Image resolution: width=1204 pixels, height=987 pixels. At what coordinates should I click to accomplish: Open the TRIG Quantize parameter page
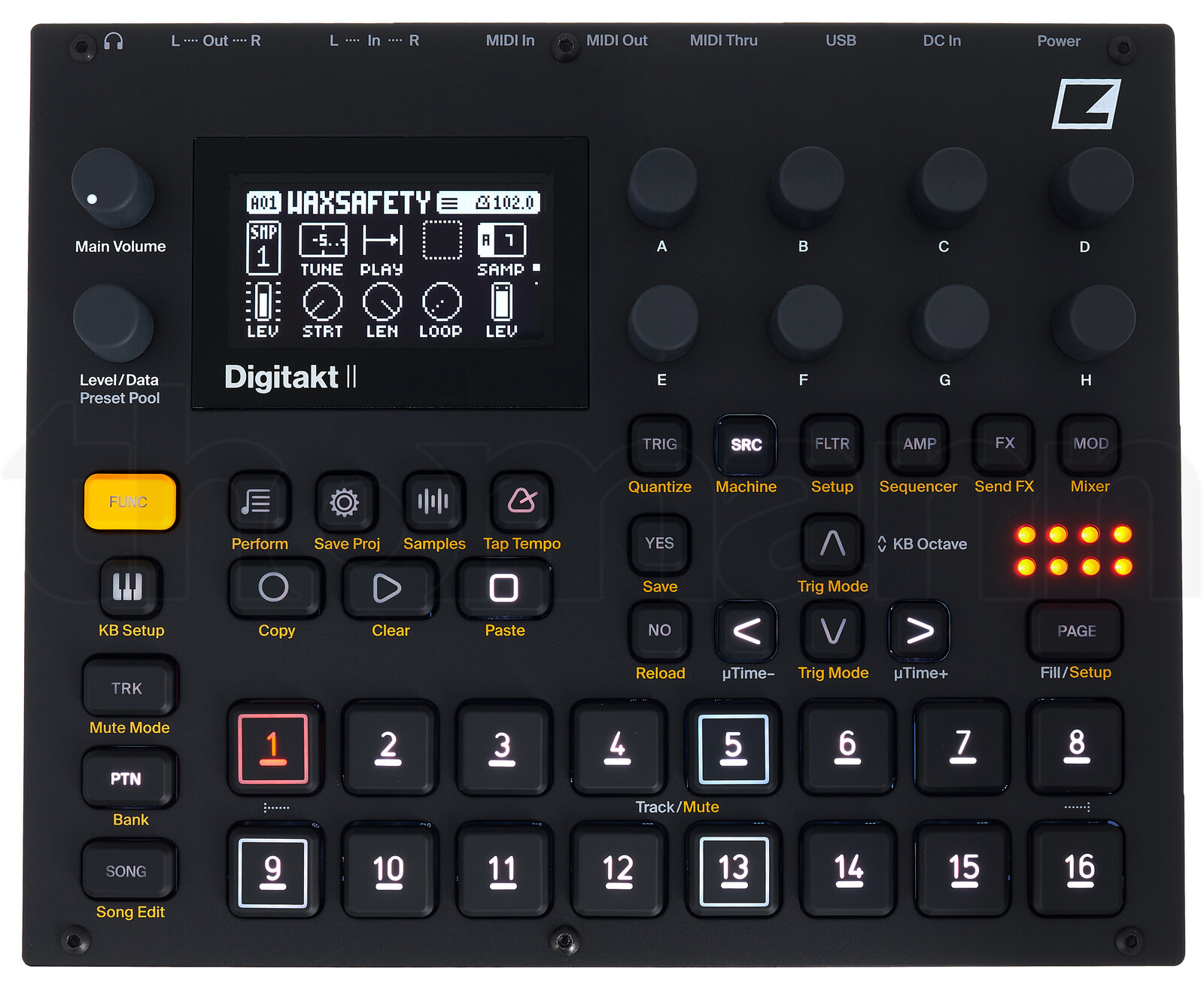[x=659, y=444]
